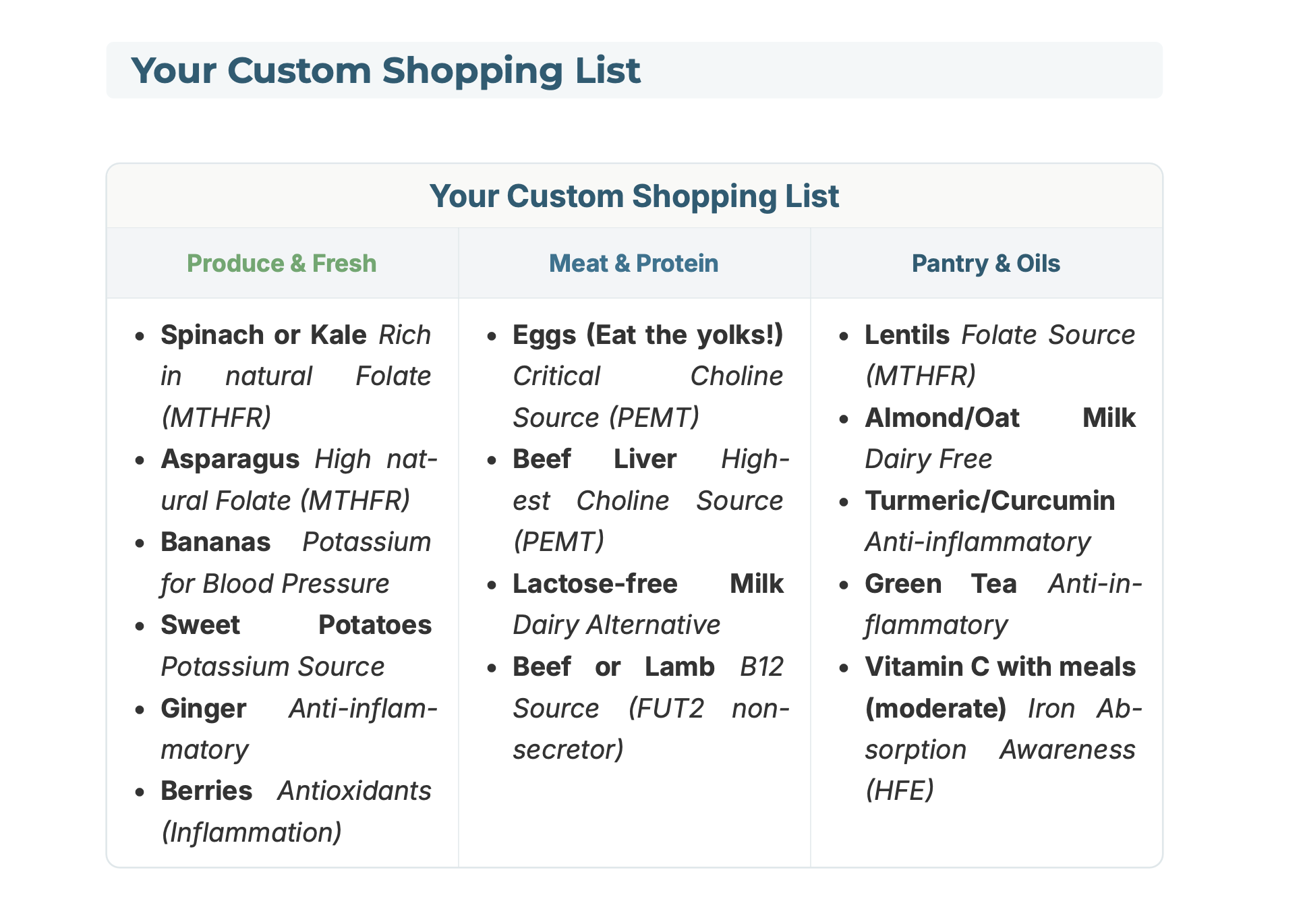Click the shopping list table's centered title
Screen dimensions: 1303x924
pos(634,196)
